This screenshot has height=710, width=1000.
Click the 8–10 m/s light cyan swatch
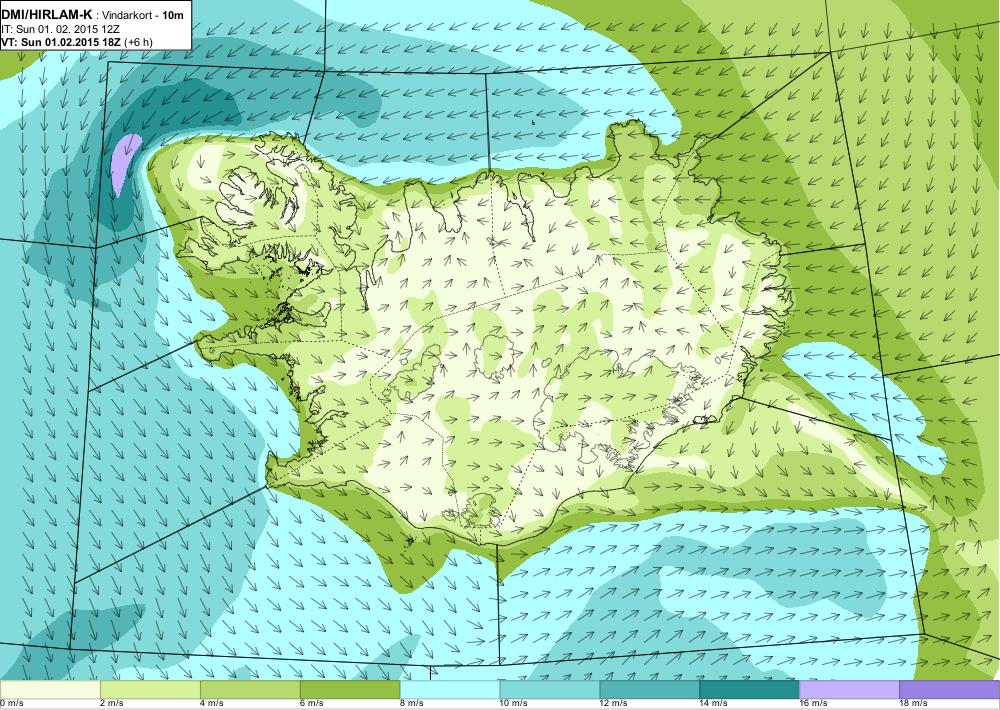pyautogui.click(x=450, y=690)
